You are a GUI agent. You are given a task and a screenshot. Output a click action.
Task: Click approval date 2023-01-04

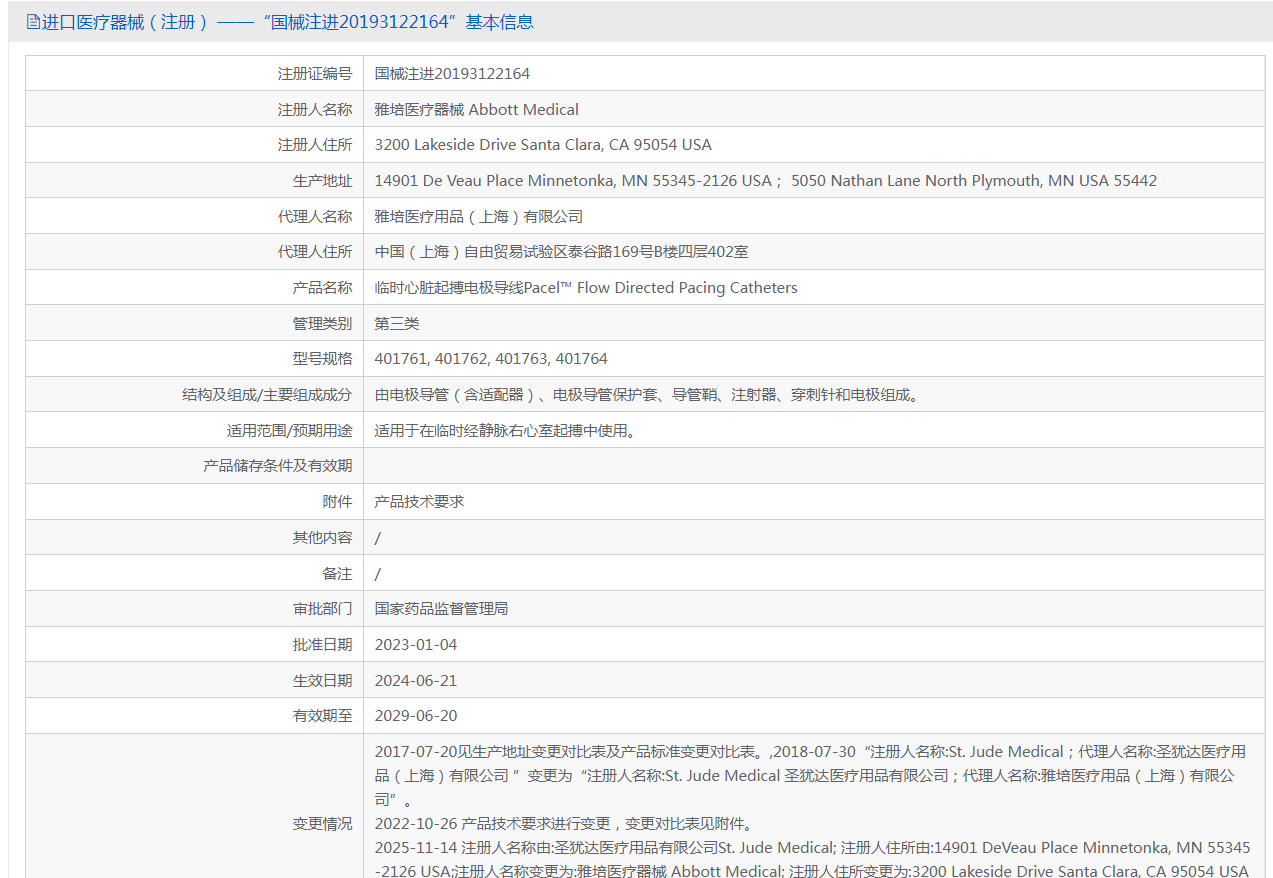(416, 645)
